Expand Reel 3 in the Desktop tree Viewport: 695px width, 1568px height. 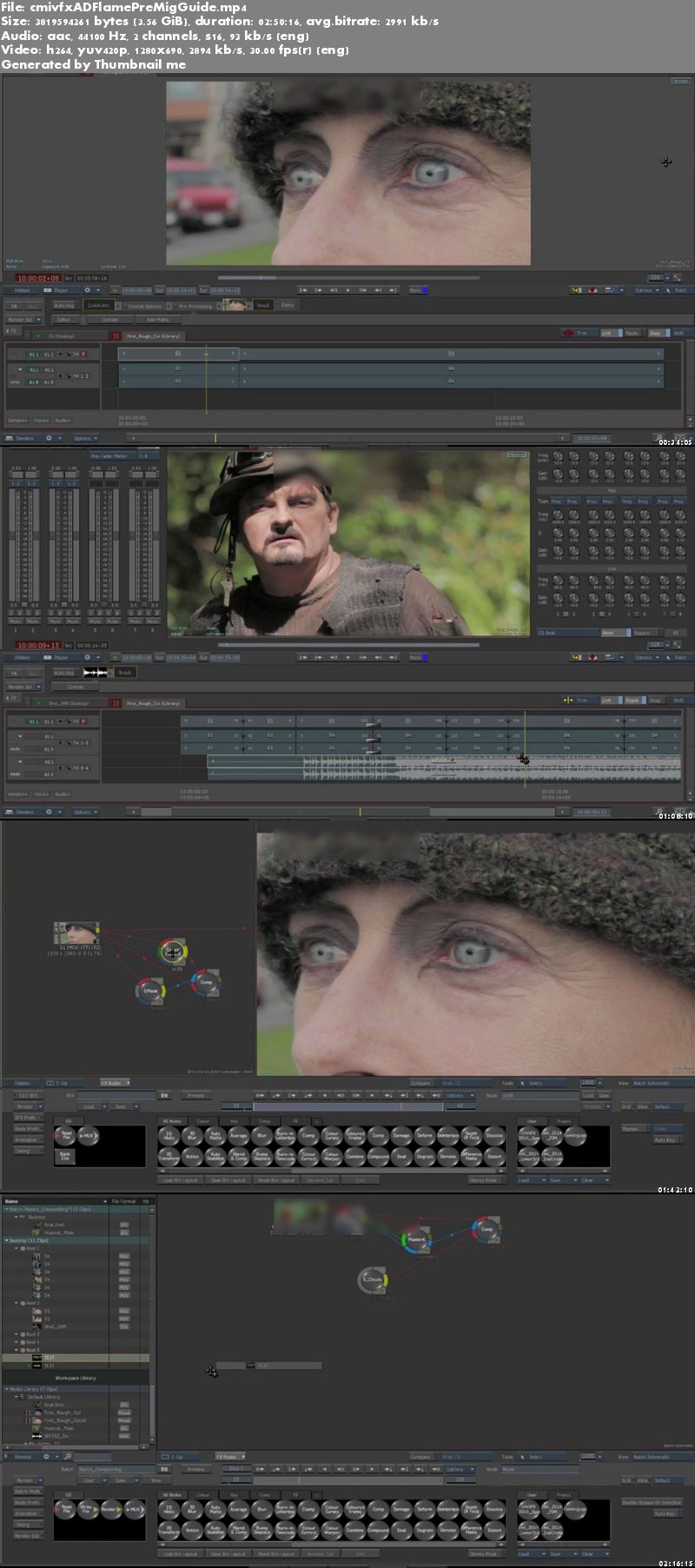17,1334
